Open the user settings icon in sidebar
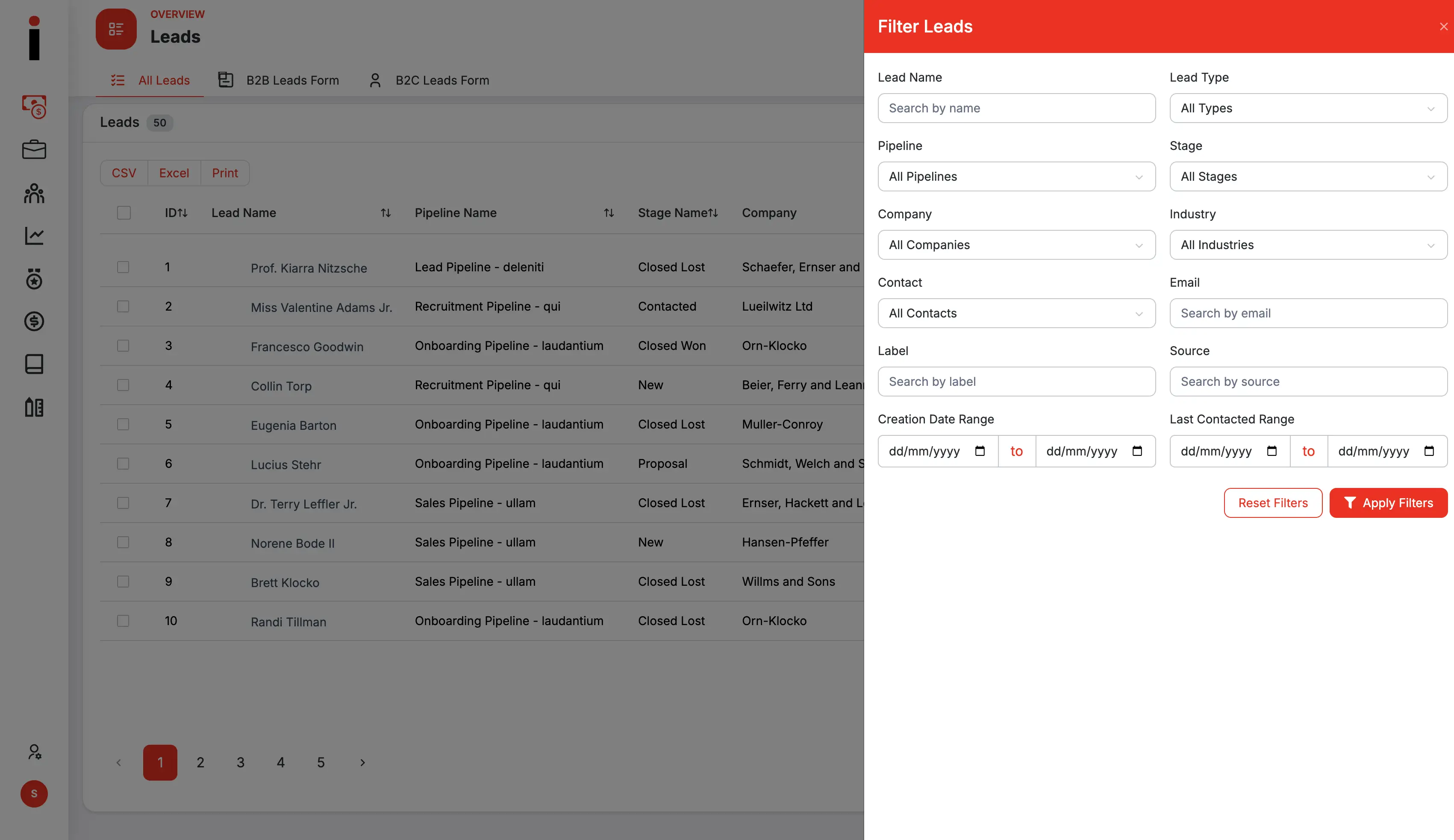 pyautogui.click(x=34, y=752)
